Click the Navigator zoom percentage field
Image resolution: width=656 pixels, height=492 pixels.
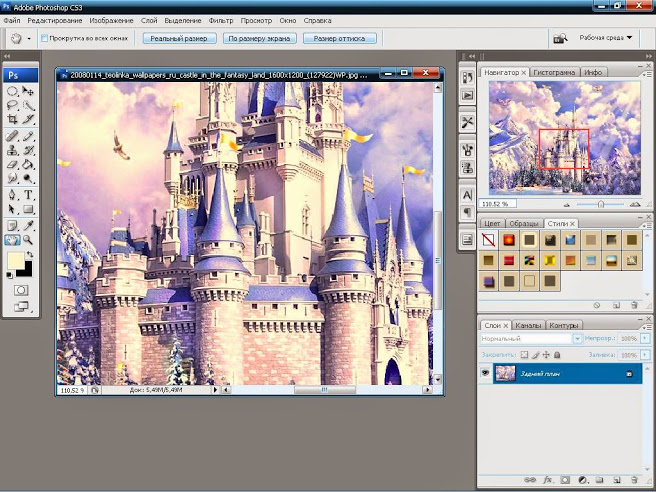click(497, 204)
